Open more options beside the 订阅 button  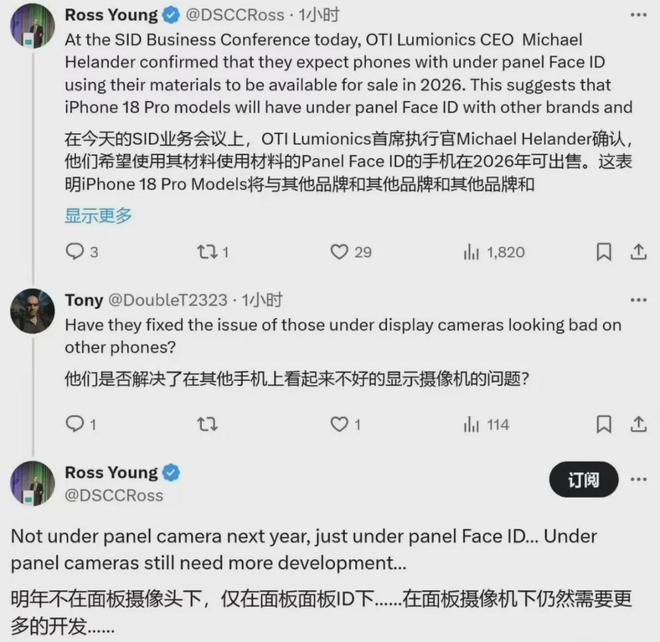(639, 479)
